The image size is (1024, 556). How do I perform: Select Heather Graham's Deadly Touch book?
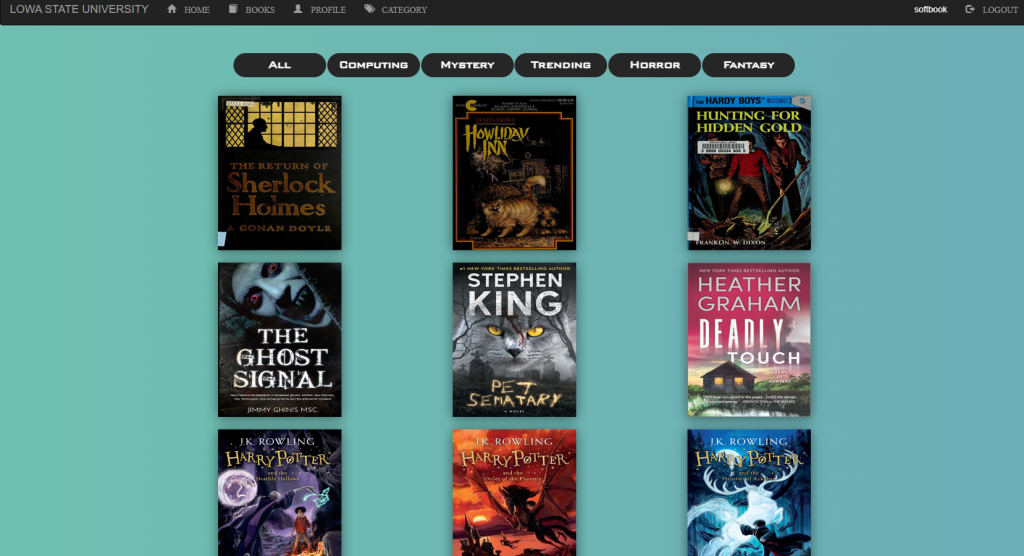[749, 340]
